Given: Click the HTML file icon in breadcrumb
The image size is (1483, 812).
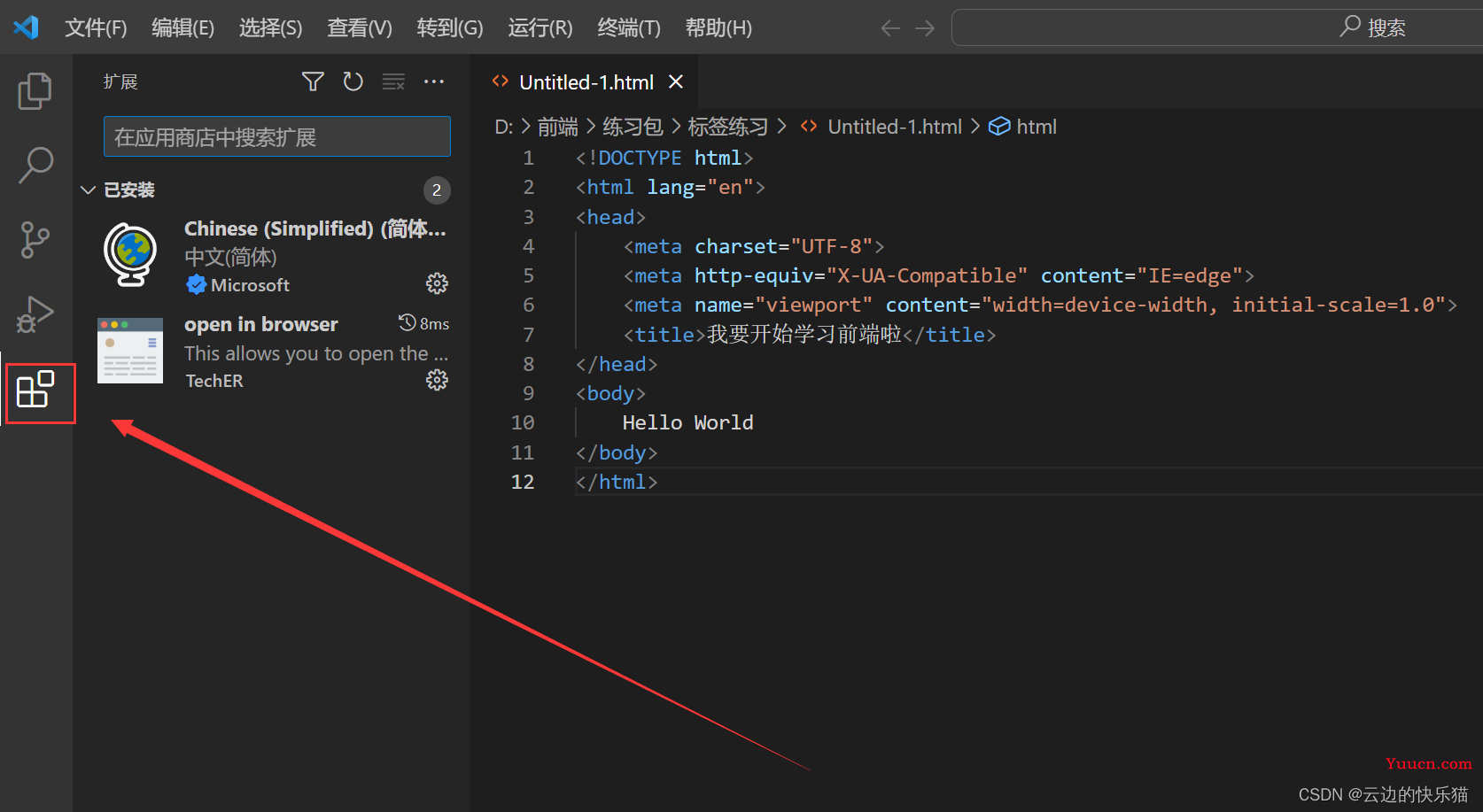Looking at the screenshot, I should coord(809,127).
